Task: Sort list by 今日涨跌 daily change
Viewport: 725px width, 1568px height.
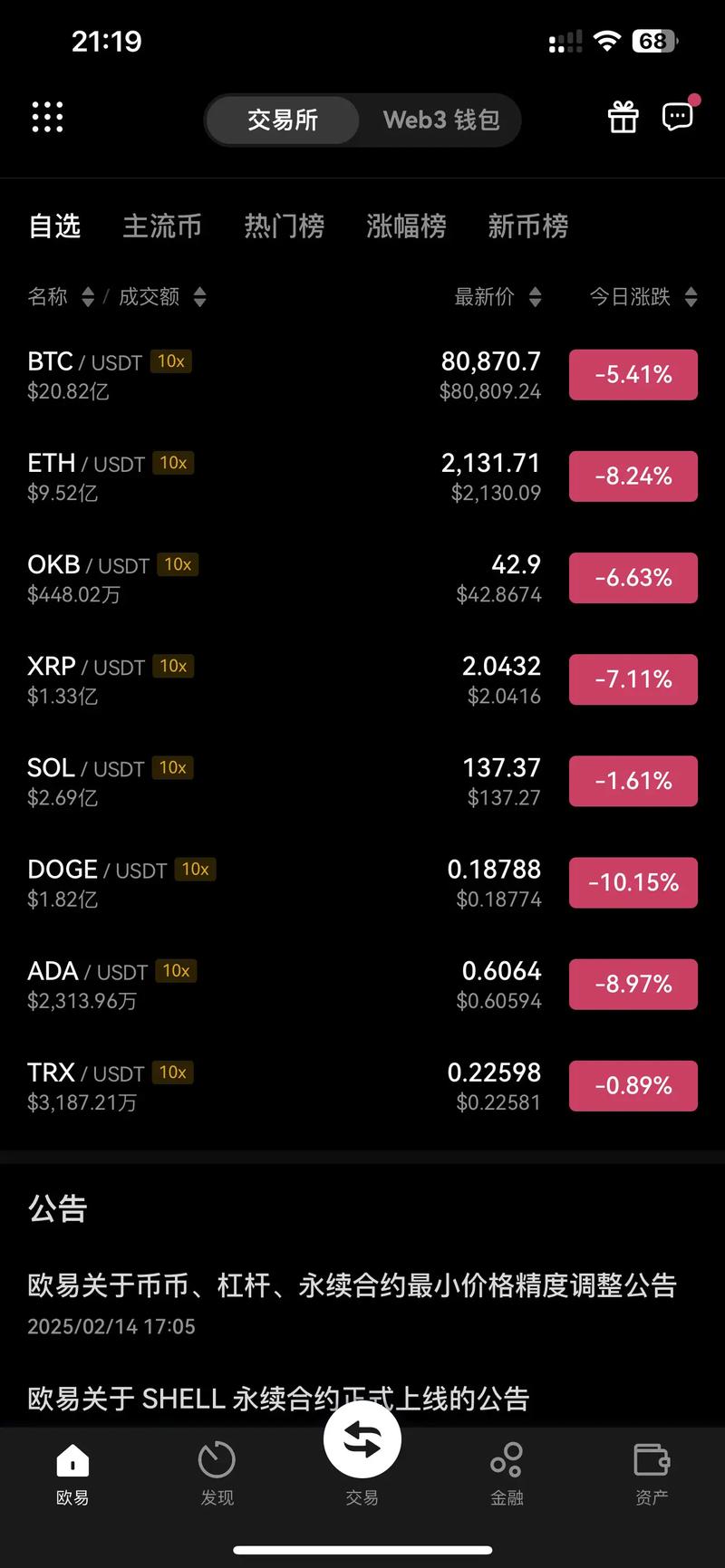Action: click(643, 297)
